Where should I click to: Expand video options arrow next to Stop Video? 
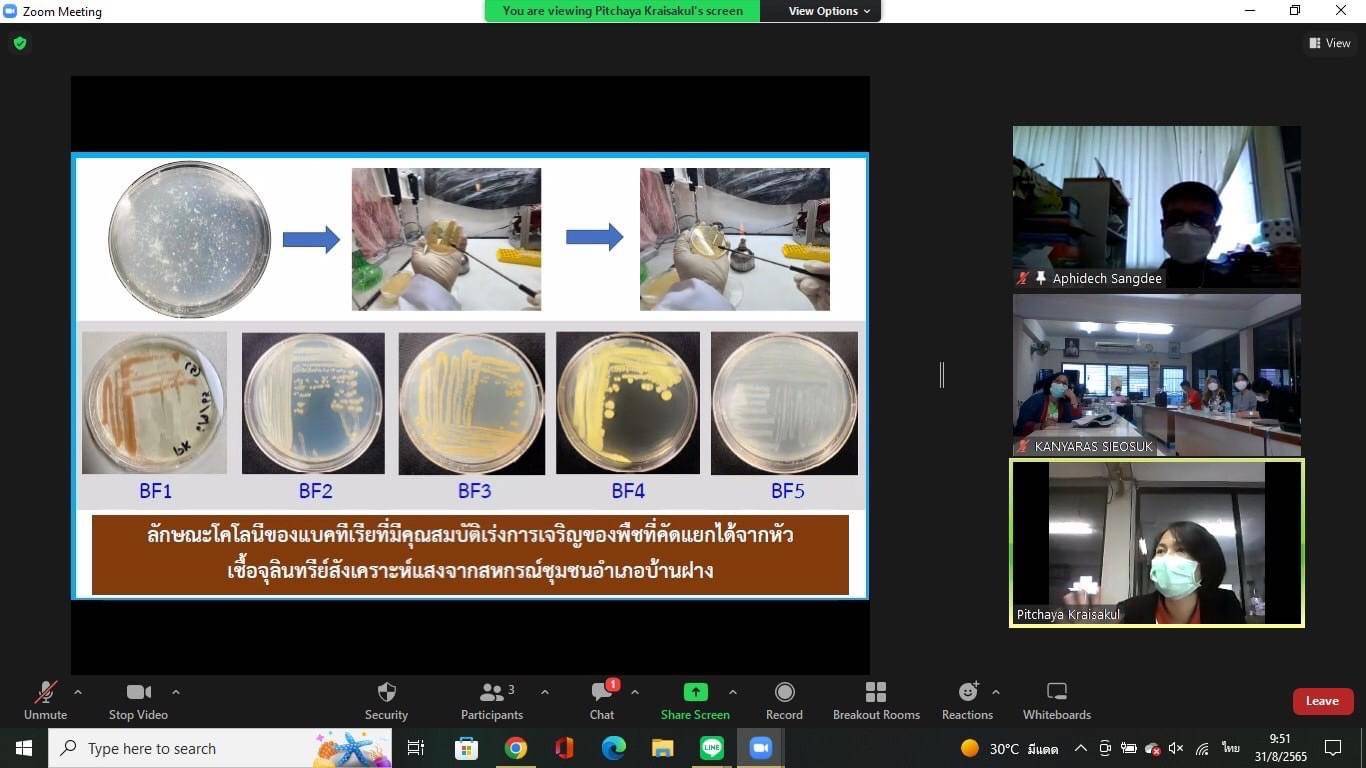tap(176, 692)
